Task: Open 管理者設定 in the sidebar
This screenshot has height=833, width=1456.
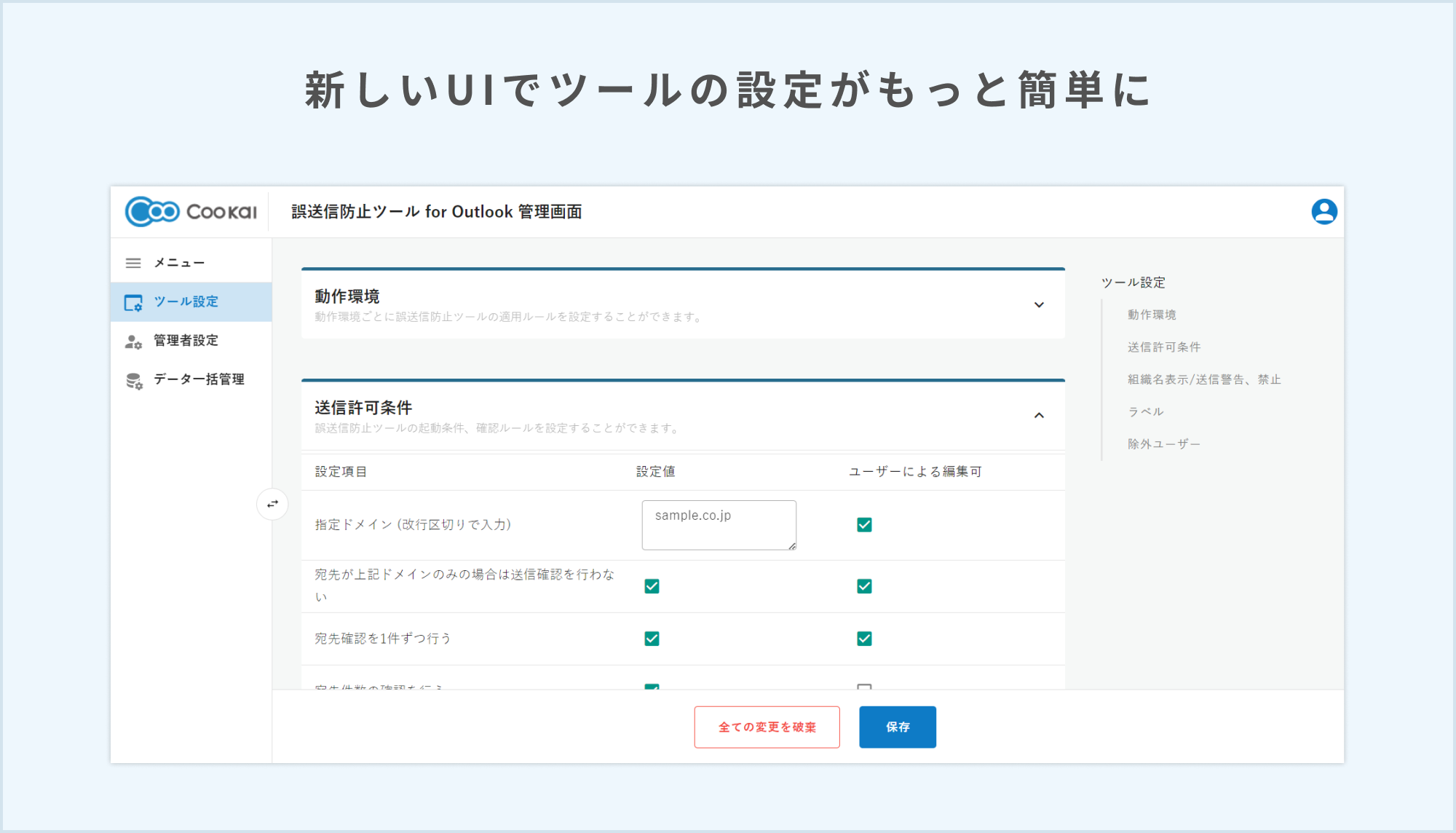Action: pyautogui.click(x=191, y=341)
